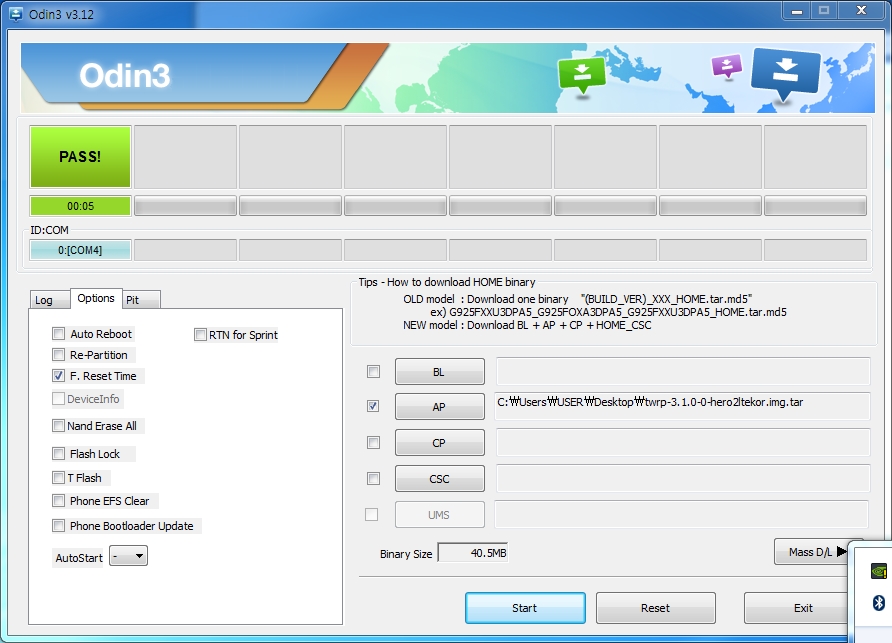Click the green PASS! status box
The width and height of the screenshot is (892, 643).
pyautogui.click(x=80, y=157)
